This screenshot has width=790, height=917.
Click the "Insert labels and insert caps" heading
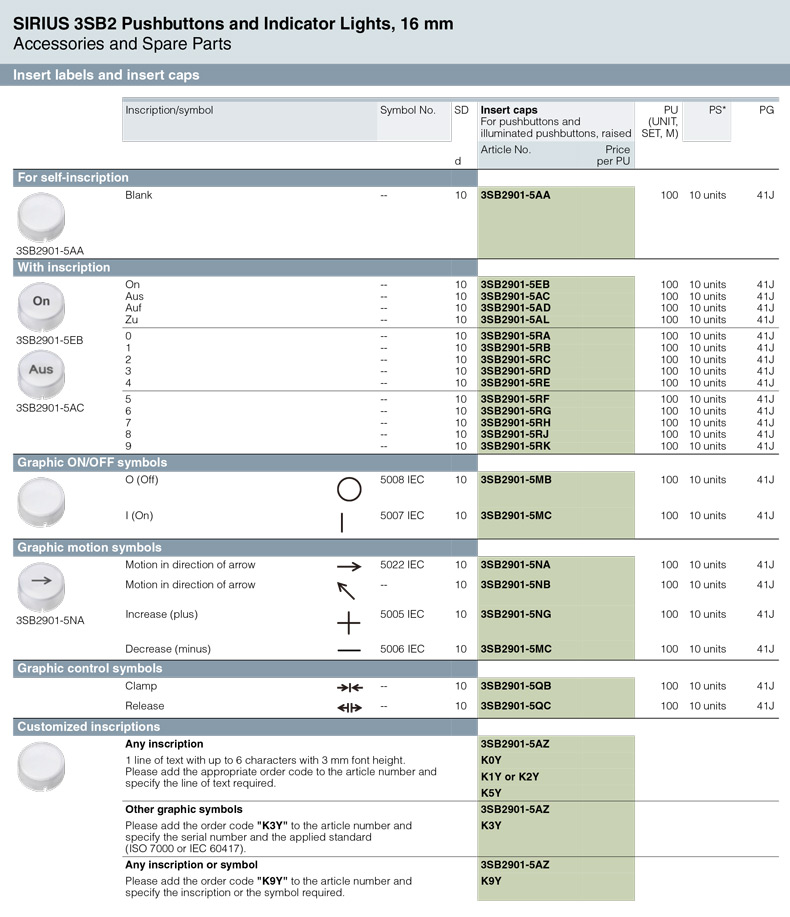coord(106,75)
